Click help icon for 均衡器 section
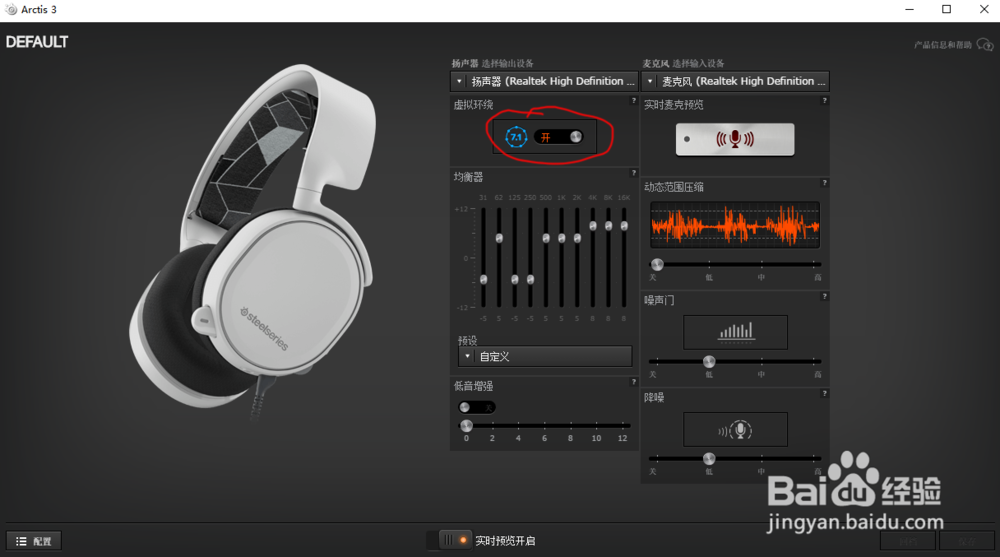This screenshot has height=557, width=1000. [x=633, y=173]
